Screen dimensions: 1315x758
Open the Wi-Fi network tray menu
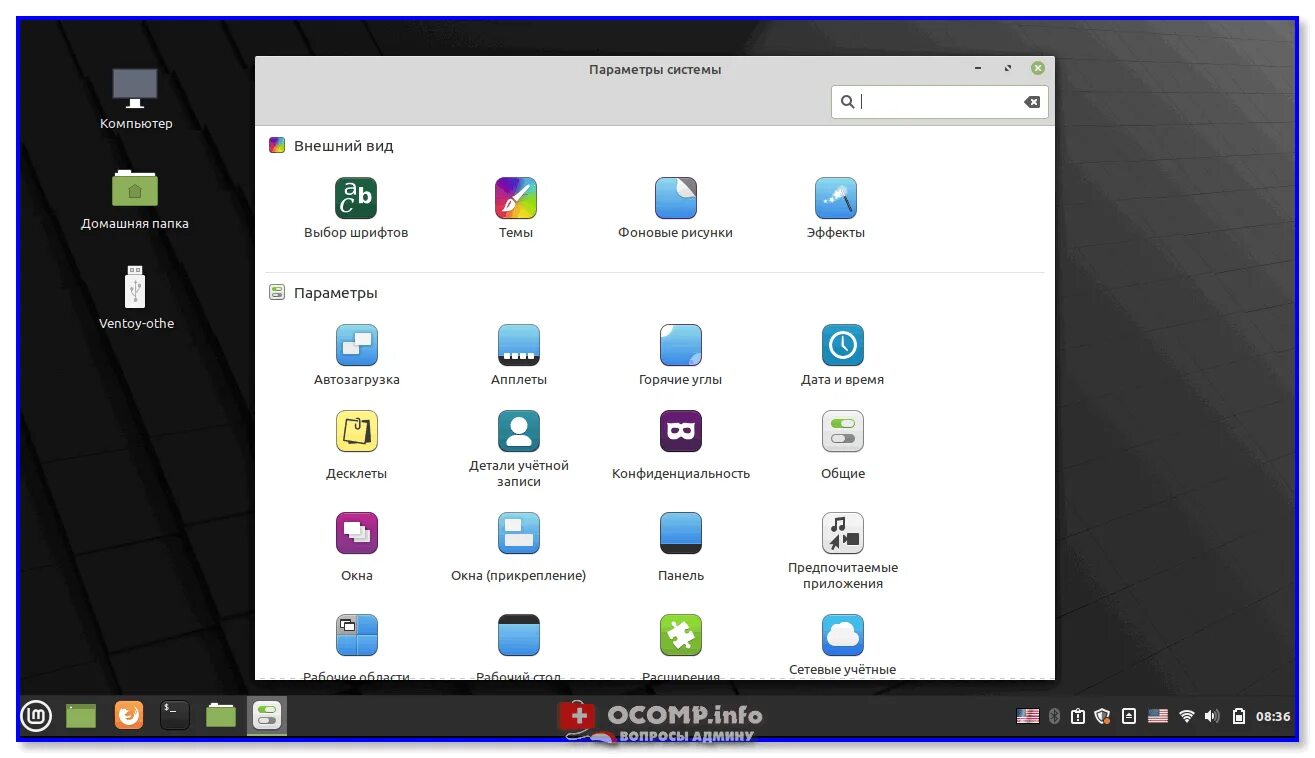(x=1187, y=716)
